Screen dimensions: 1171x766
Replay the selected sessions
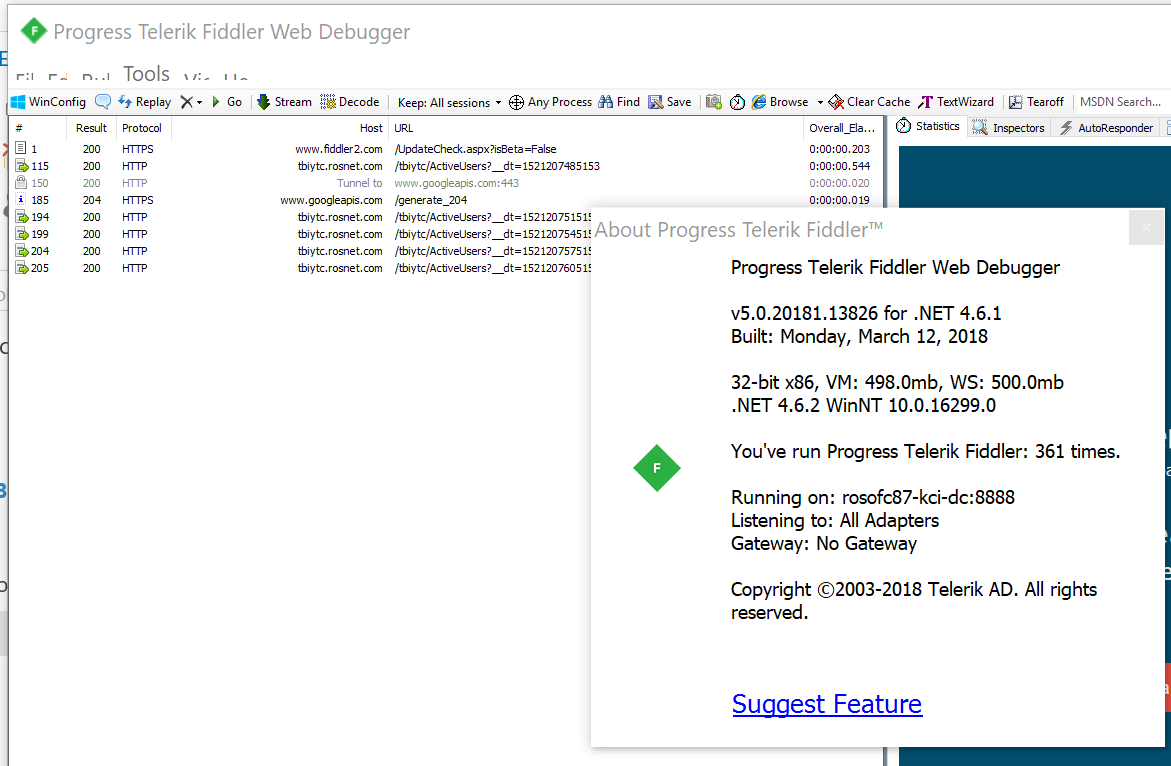pyautogui.click(x=145, y=102)
